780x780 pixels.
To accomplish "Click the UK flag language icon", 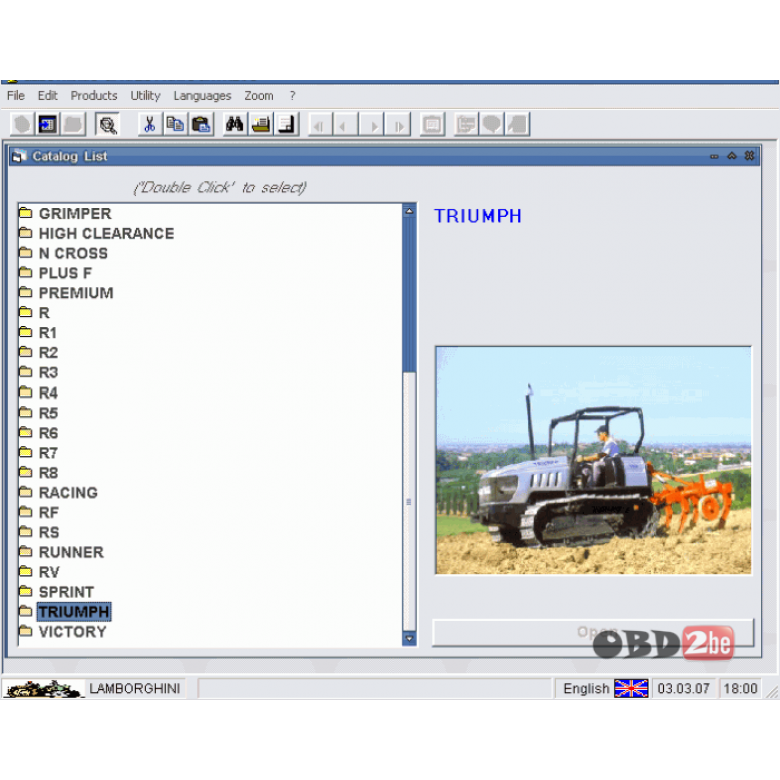I will [x=631, y=689].
